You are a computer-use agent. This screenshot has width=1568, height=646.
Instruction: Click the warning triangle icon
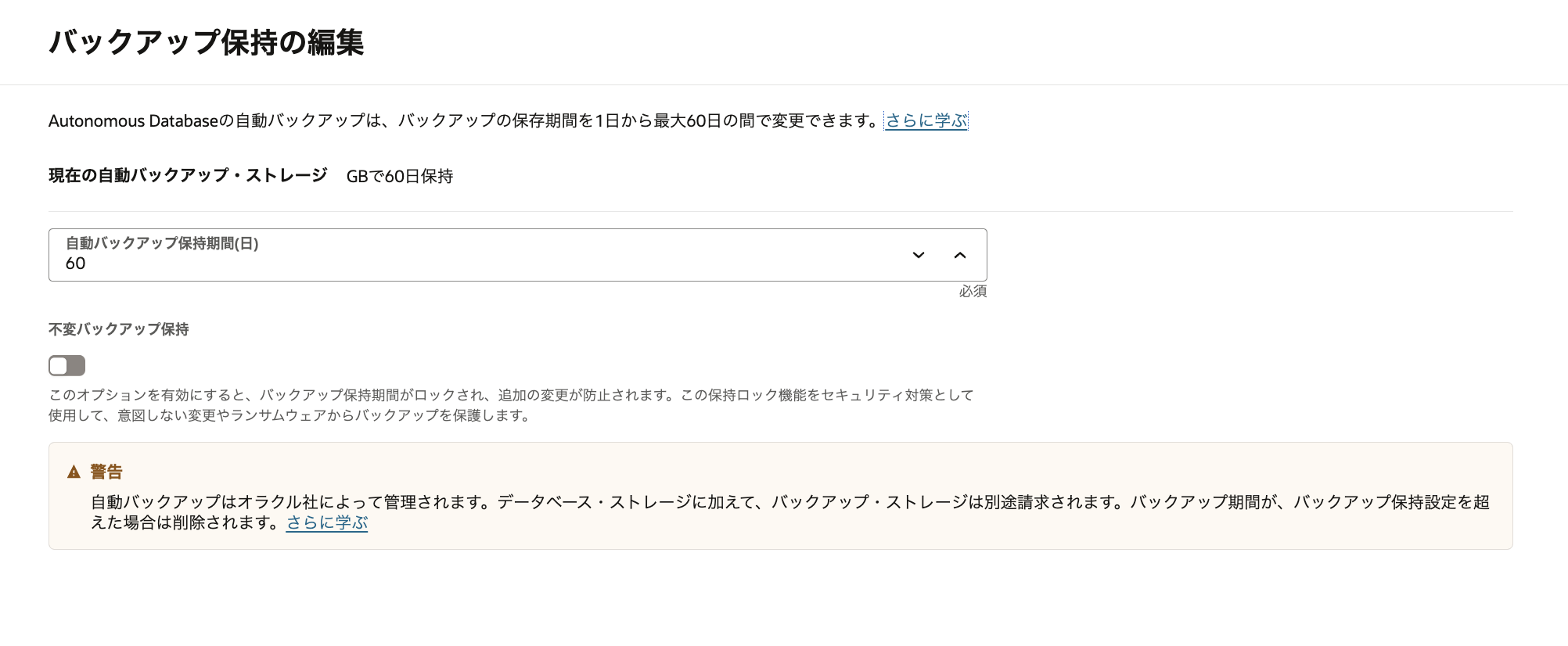pyautogui.click(x=74, y=472)
